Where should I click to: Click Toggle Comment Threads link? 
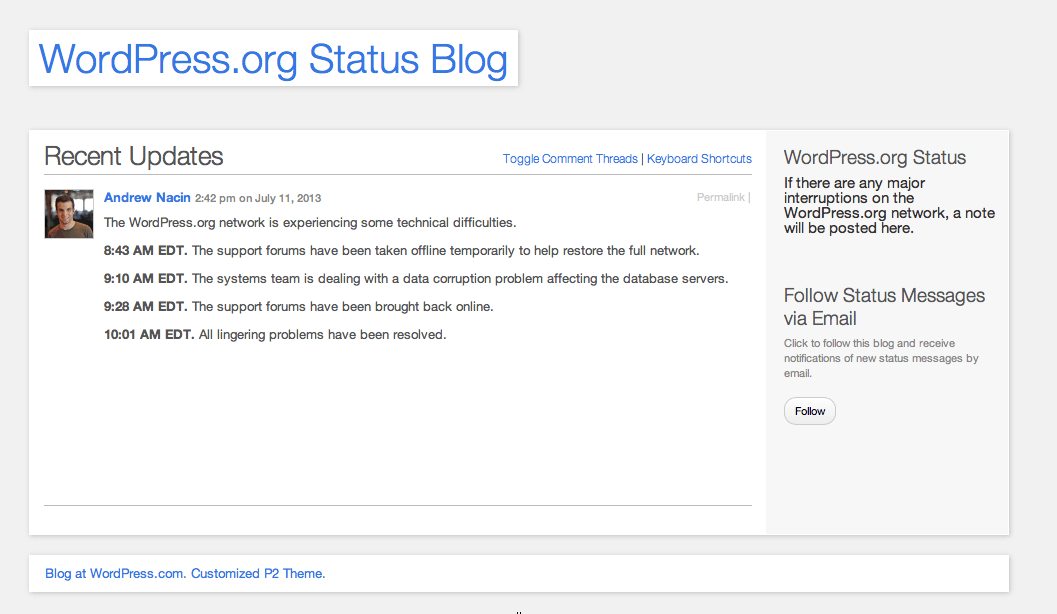(x=570, y=158)
